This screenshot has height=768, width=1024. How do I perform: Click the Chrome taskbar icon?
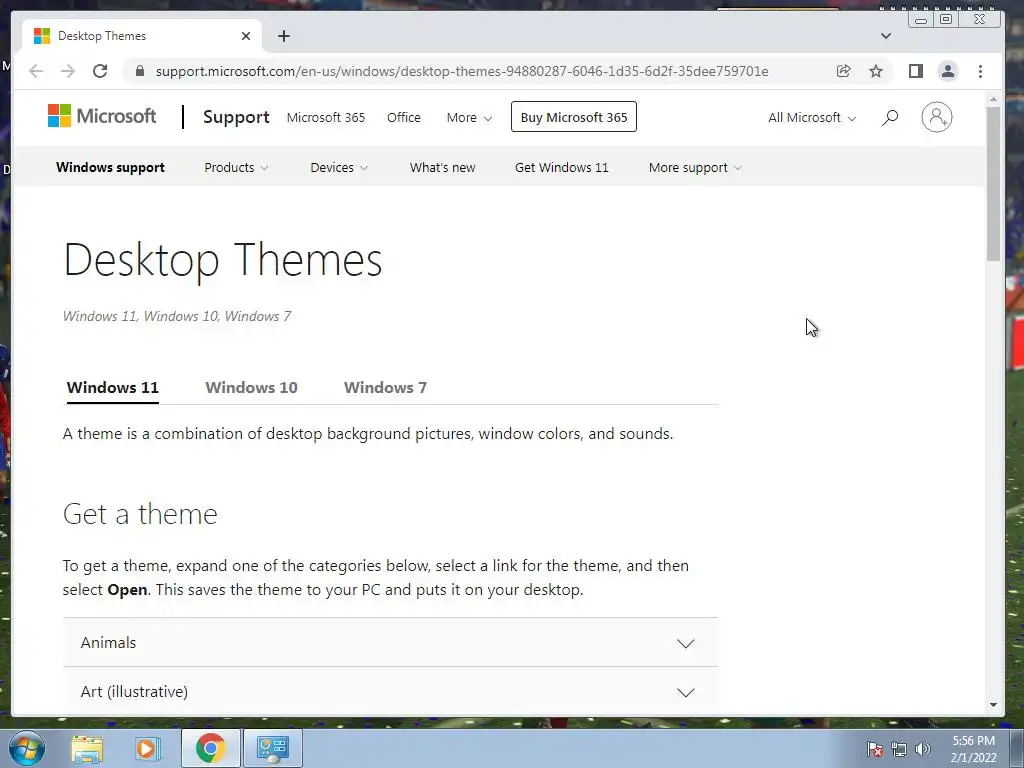[210, 748]
